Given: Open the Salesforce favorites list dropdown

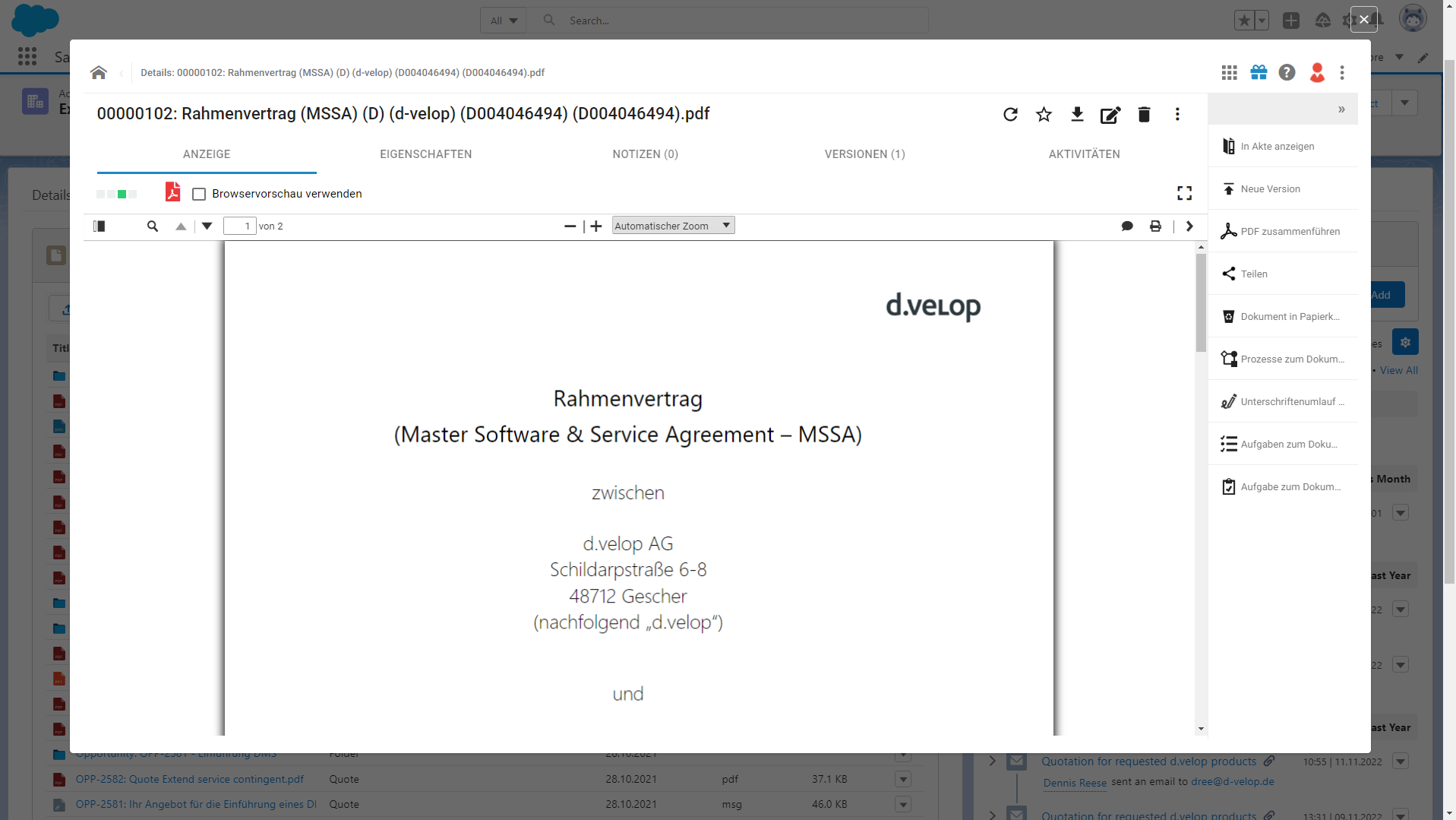Looking at the screenshot, I should 1262,21.
